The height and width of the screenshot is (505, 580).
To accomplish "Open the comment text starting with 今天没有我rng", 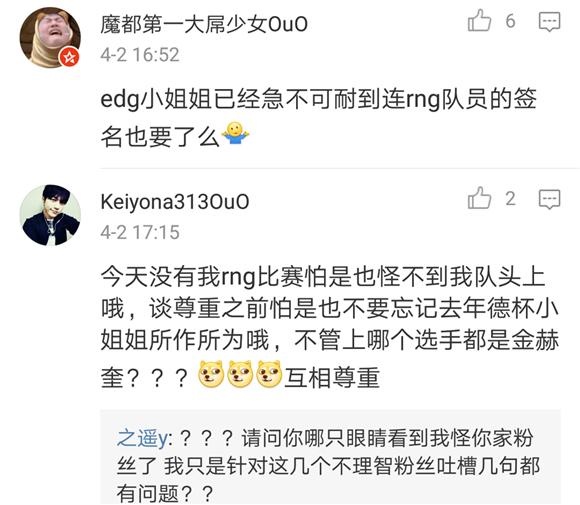I will (330, 327).
